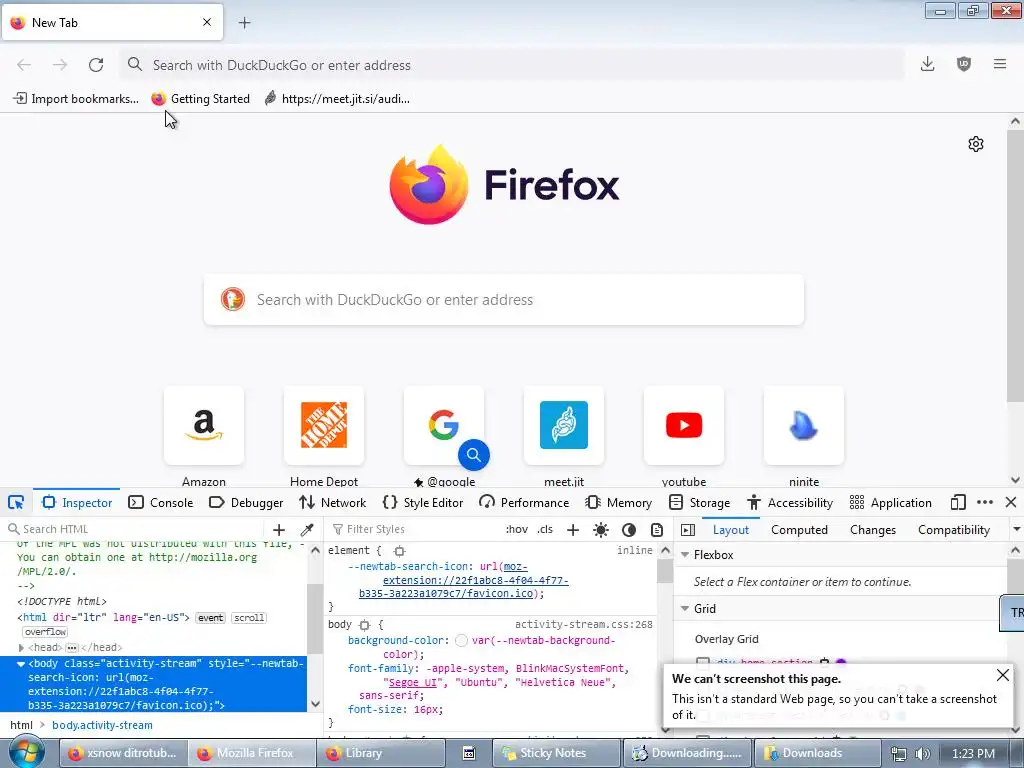Open the moz-extension favicon.ico link
The image size is (1024, 768).
click(x=463, y=580)
